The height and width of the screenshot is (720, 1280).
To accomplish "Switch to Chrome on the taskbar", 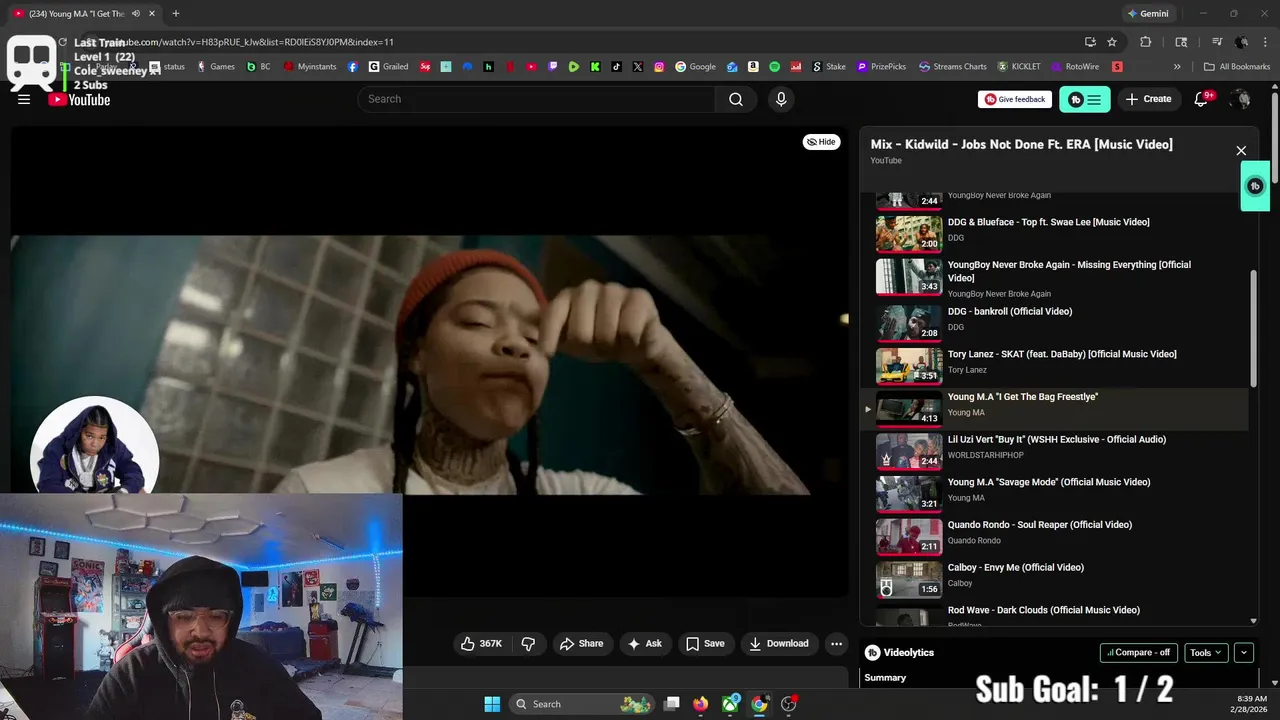I will pos(760,704).
